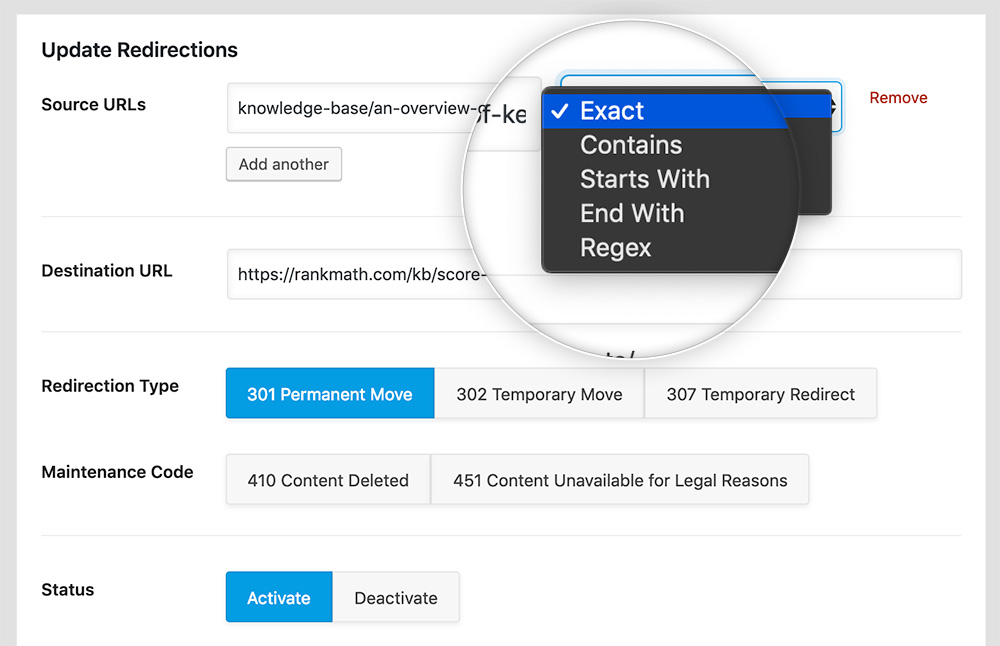Pick the Starts With match option
This screenshot has width=1000, height=646.
pyautogui.click(x=644, y=179)
